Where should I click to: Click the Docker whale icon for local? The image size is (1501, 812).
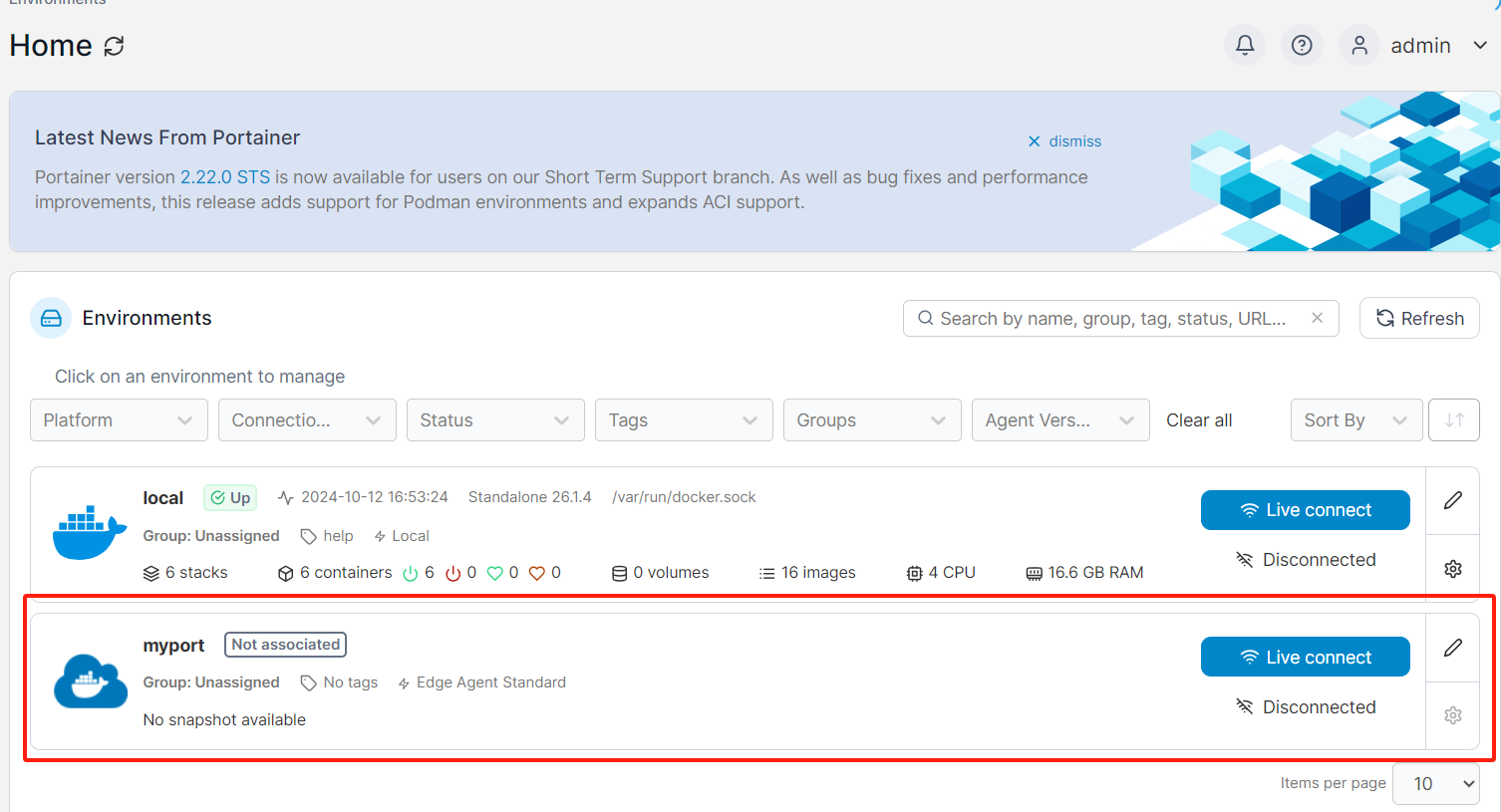[x=90, y=532]
